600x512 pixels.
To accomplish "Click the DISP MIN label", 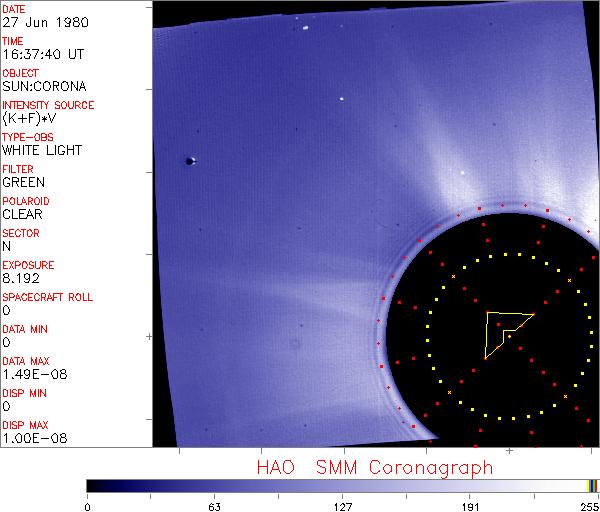I will (24, 393).
